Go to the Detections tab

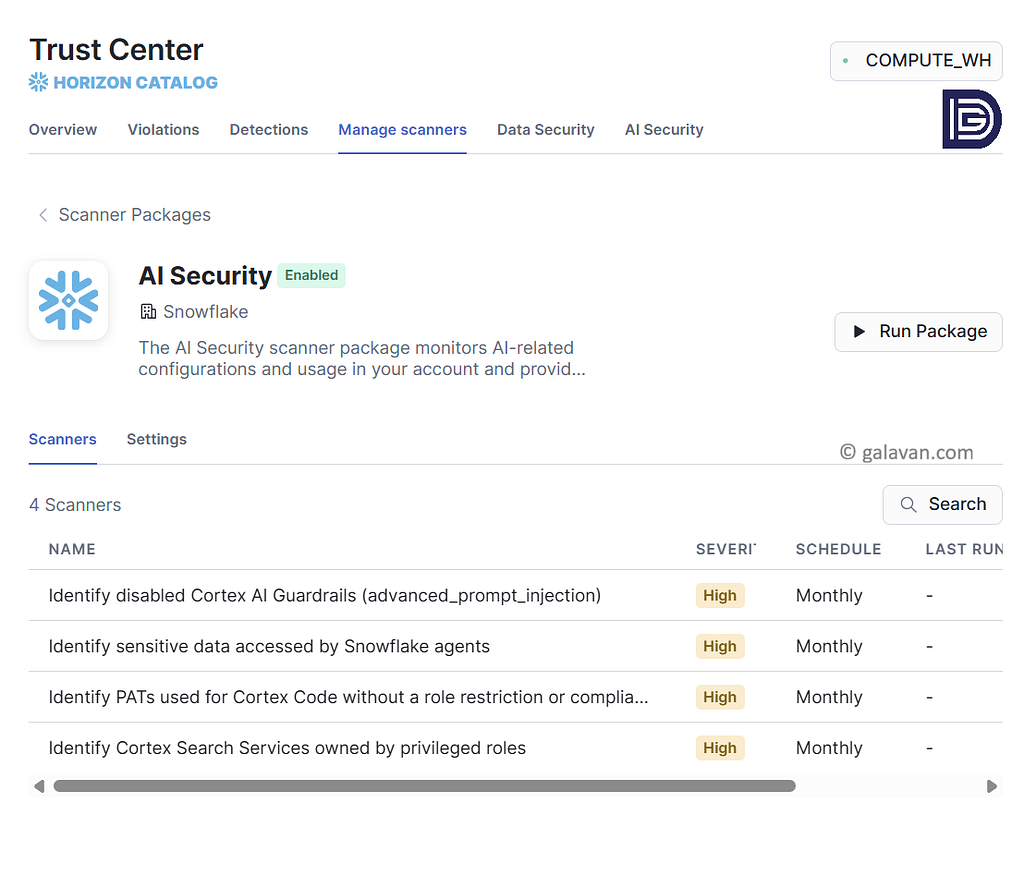pyautogui.click(x=268, y=130)
